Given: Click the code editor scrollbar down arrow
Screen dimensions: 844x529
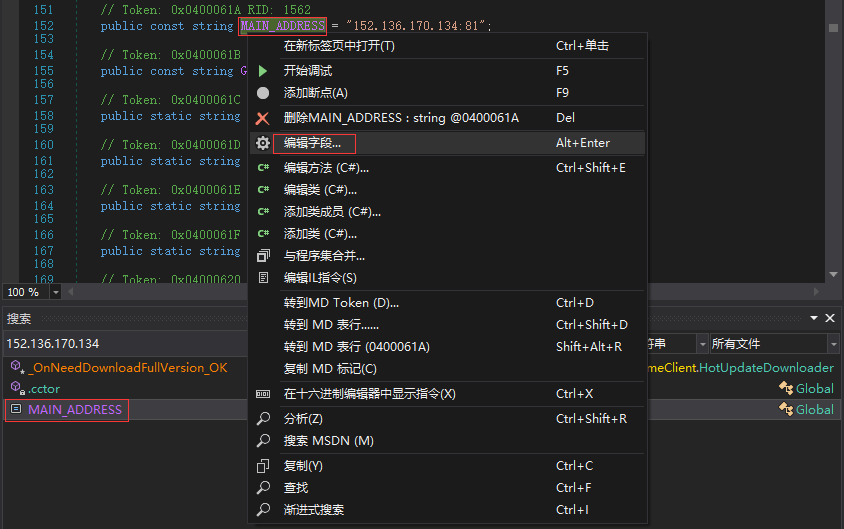Looking at the screenshot, I should tap(833, 275).
